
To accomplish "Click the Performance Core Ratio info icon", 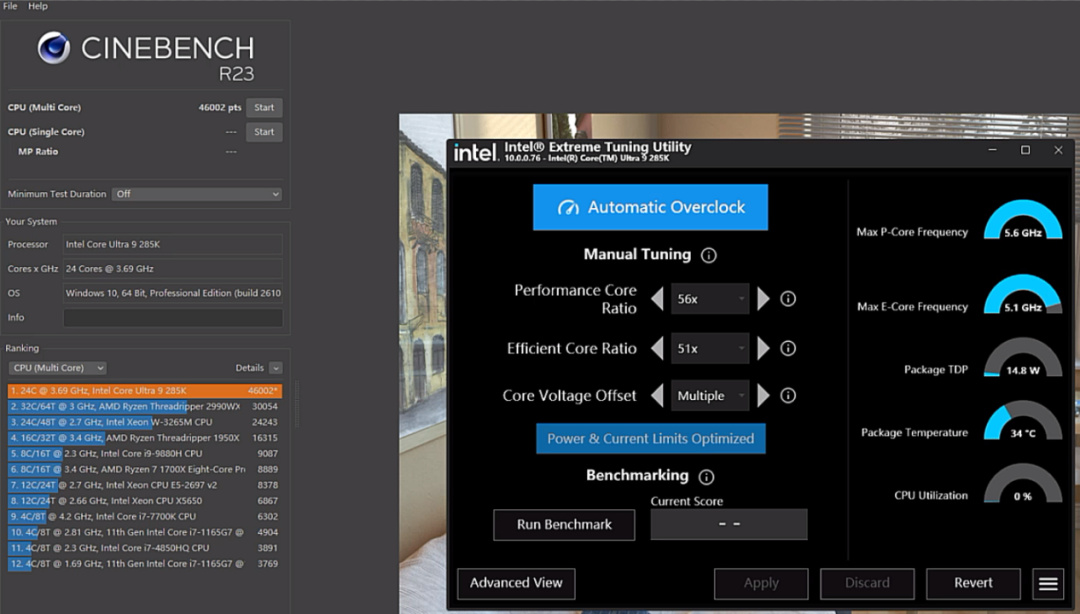I will pyautogui.click(x=788, y=299).
